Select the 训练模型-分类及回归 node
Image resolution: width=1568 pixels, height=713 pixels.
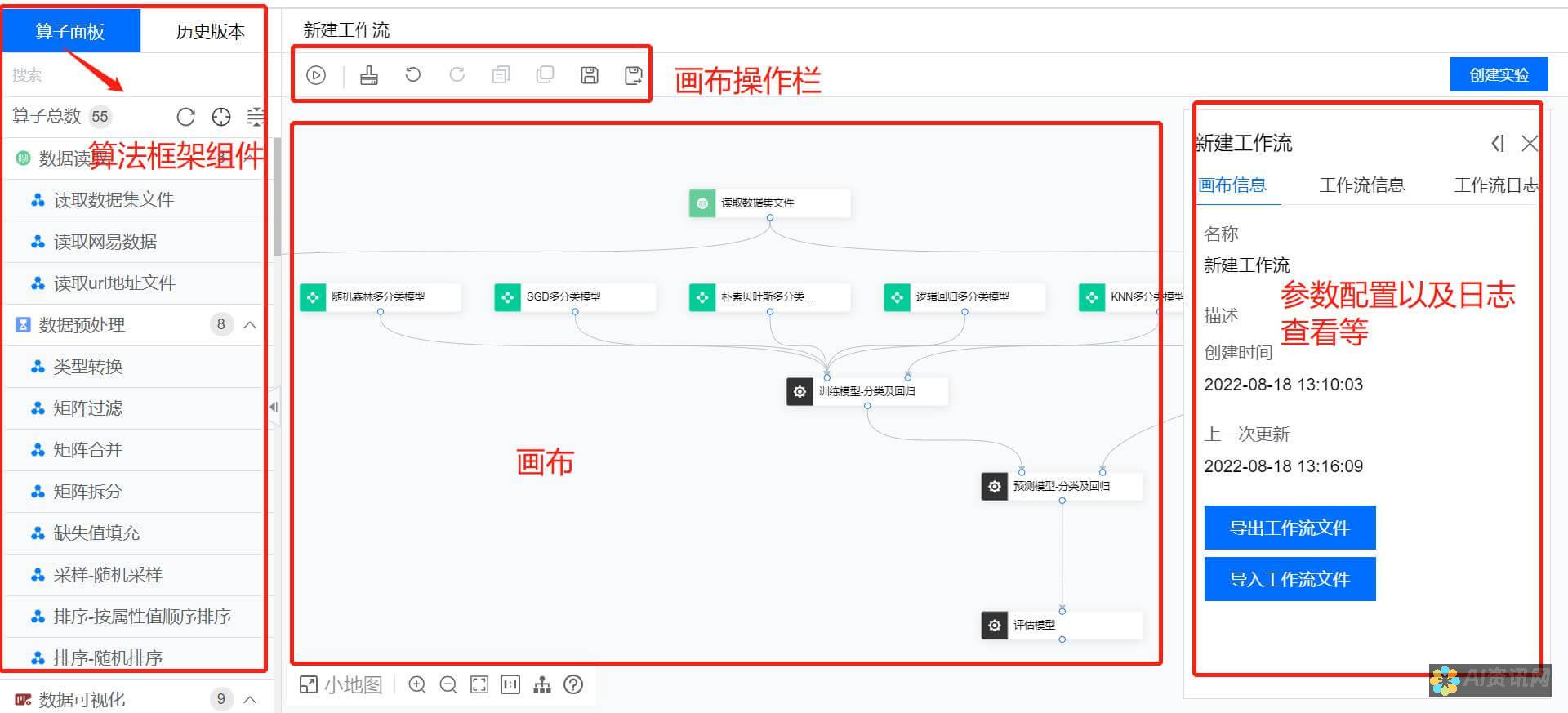pos(867,392)
